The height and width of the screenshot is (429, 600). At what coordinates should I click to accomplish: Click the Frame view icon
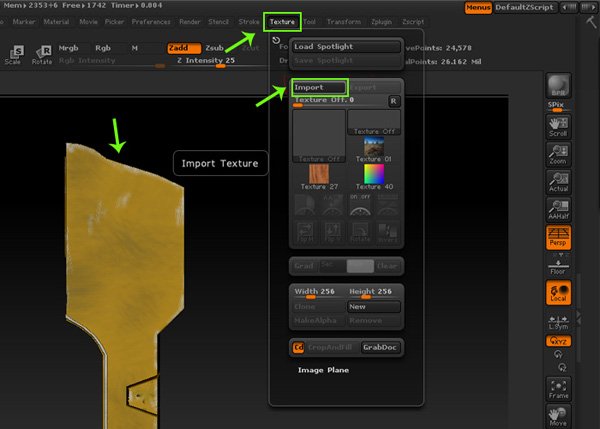click(x=557, y=390)
